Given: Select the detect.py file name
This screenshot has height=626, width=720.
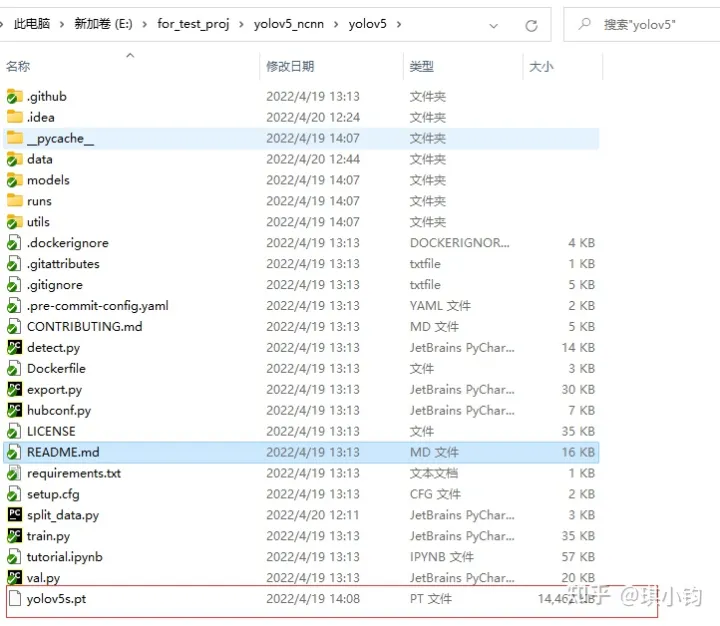Looking at the screenshot, I should (x=53, y=348).
